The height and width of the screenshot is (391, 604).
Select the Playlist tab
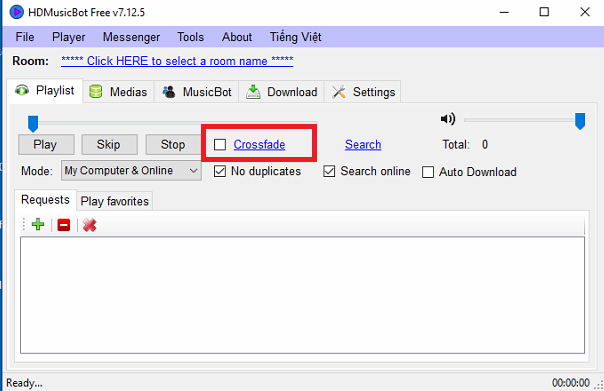coord(45,91)
